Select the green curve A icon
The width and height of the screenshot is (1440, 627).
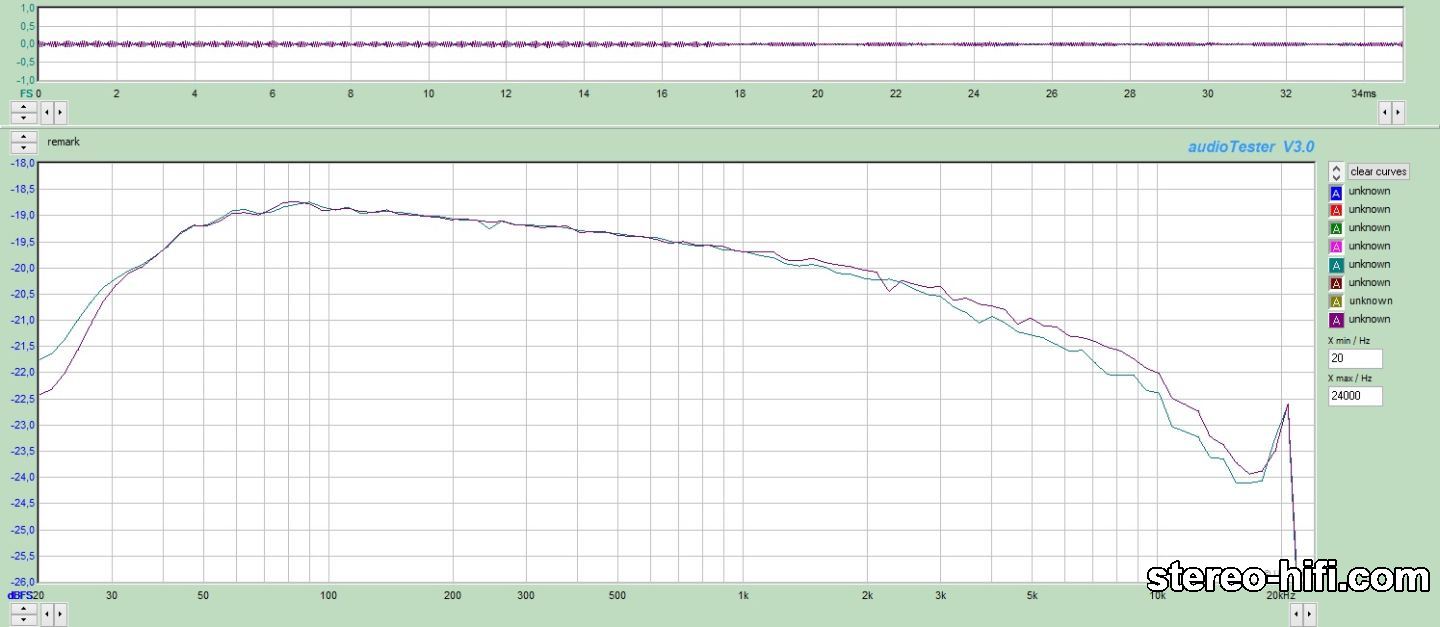pos(1335,228)
